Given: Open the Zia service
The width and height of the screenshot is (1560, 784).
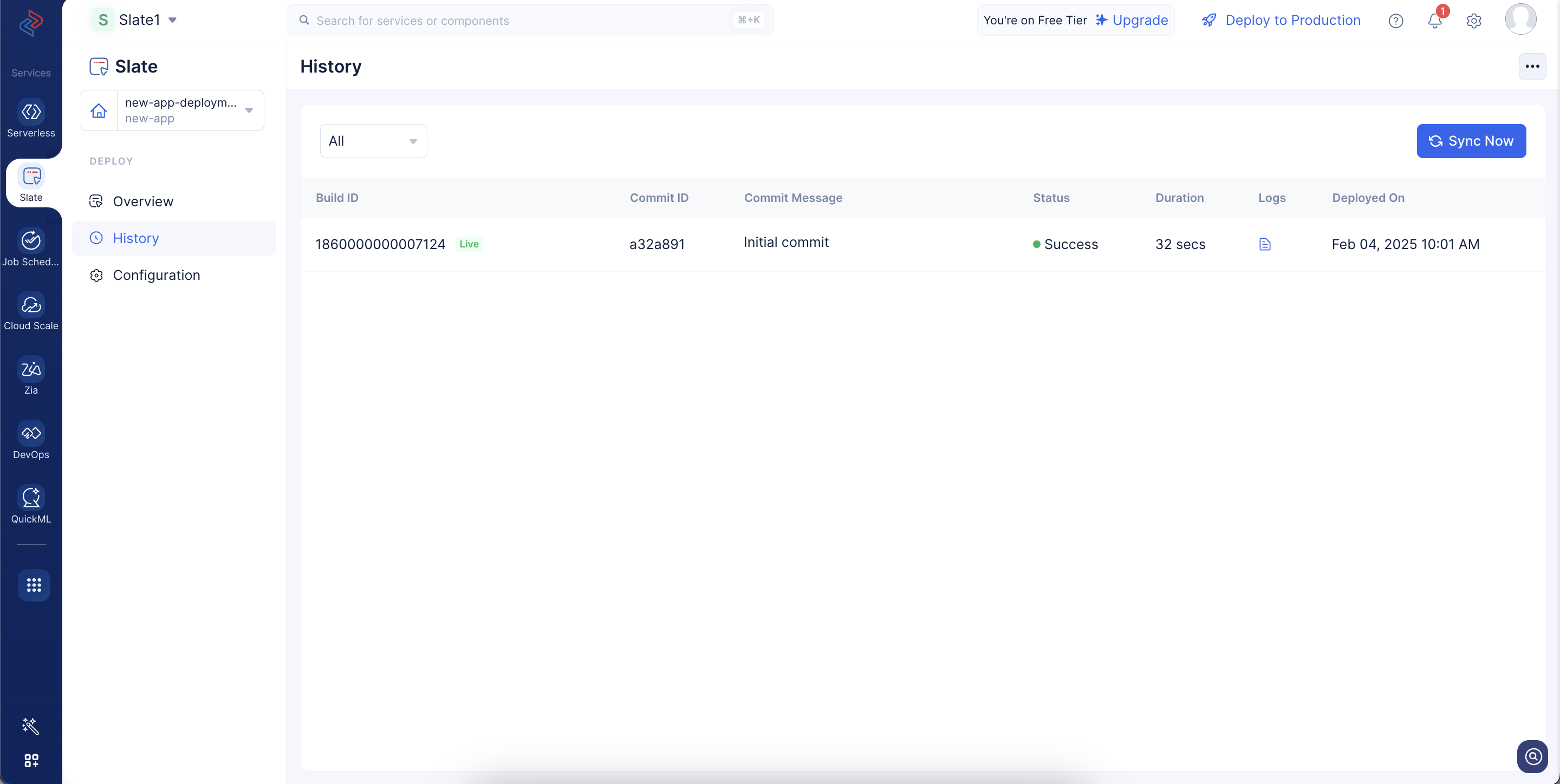Looking at the screenshot, I should coord(31,376).
